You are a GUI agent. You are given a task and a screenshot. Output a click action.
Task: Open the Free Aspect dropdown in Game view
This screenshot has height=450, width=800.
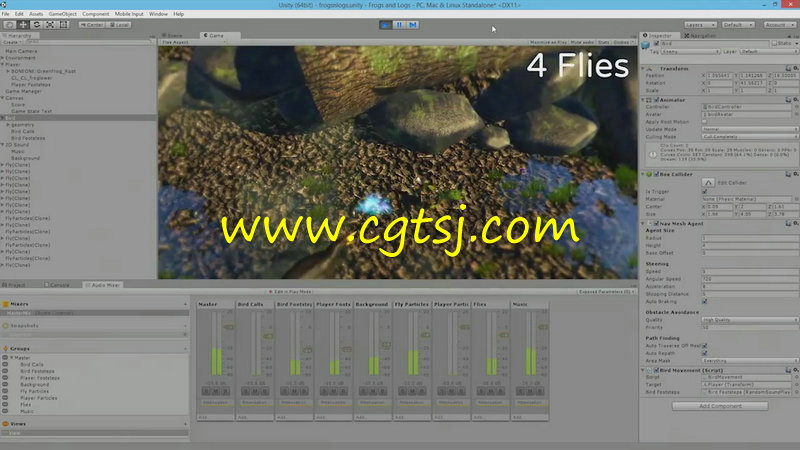click(x=193, y=42)
